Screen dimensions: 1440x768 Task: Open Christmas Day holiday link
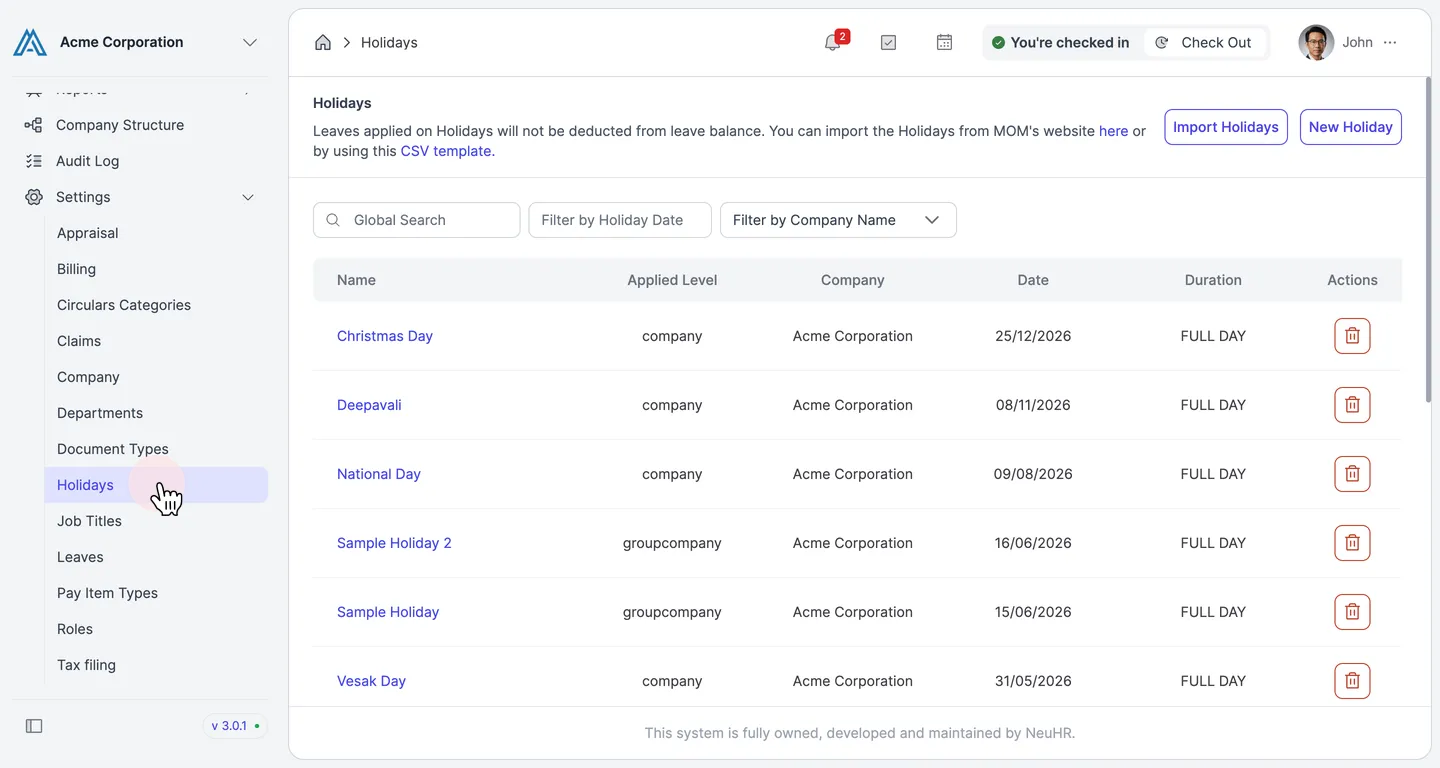tap(385, 336)
